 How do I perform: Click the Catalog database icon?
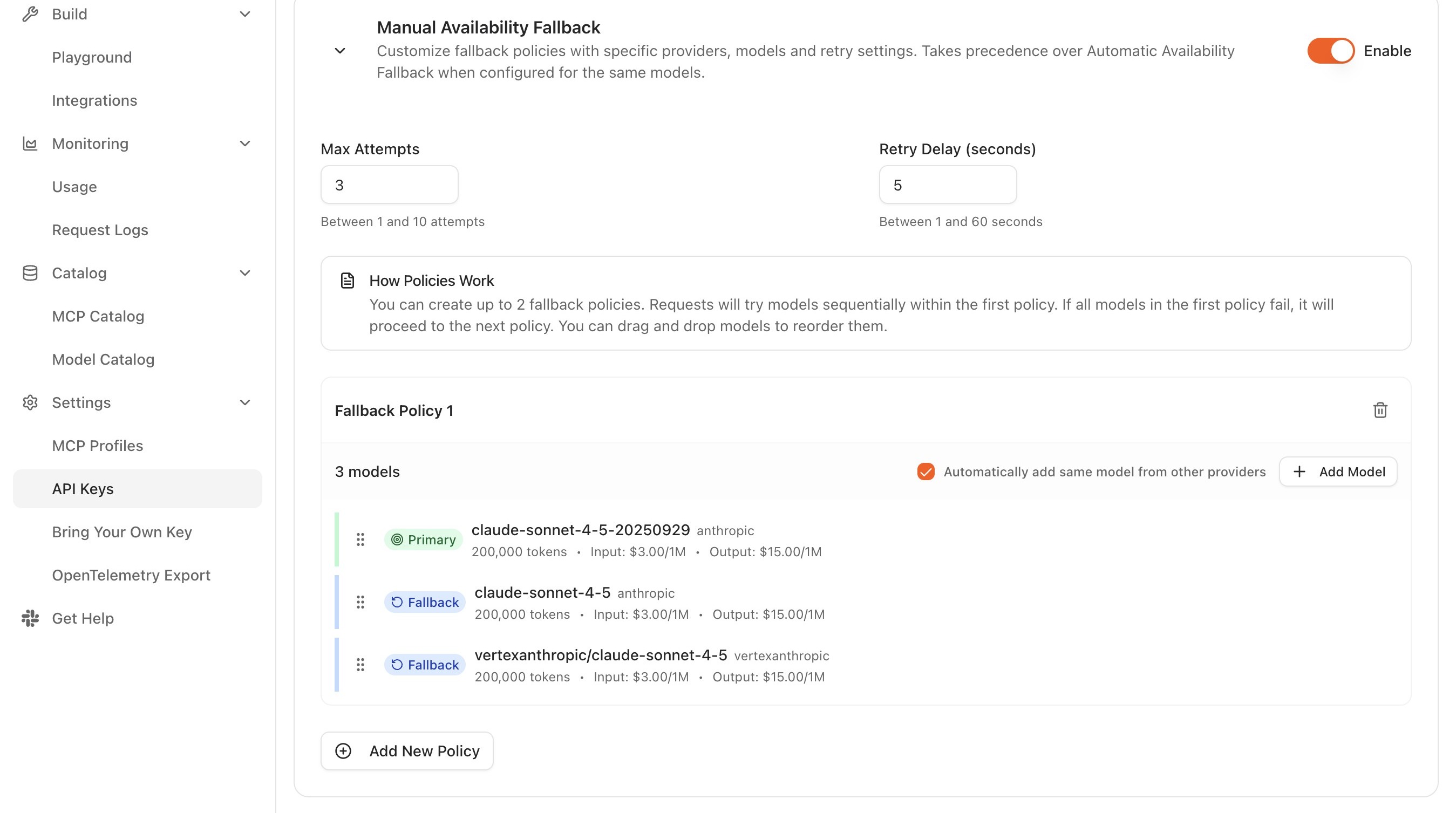[x=30, y=273]
